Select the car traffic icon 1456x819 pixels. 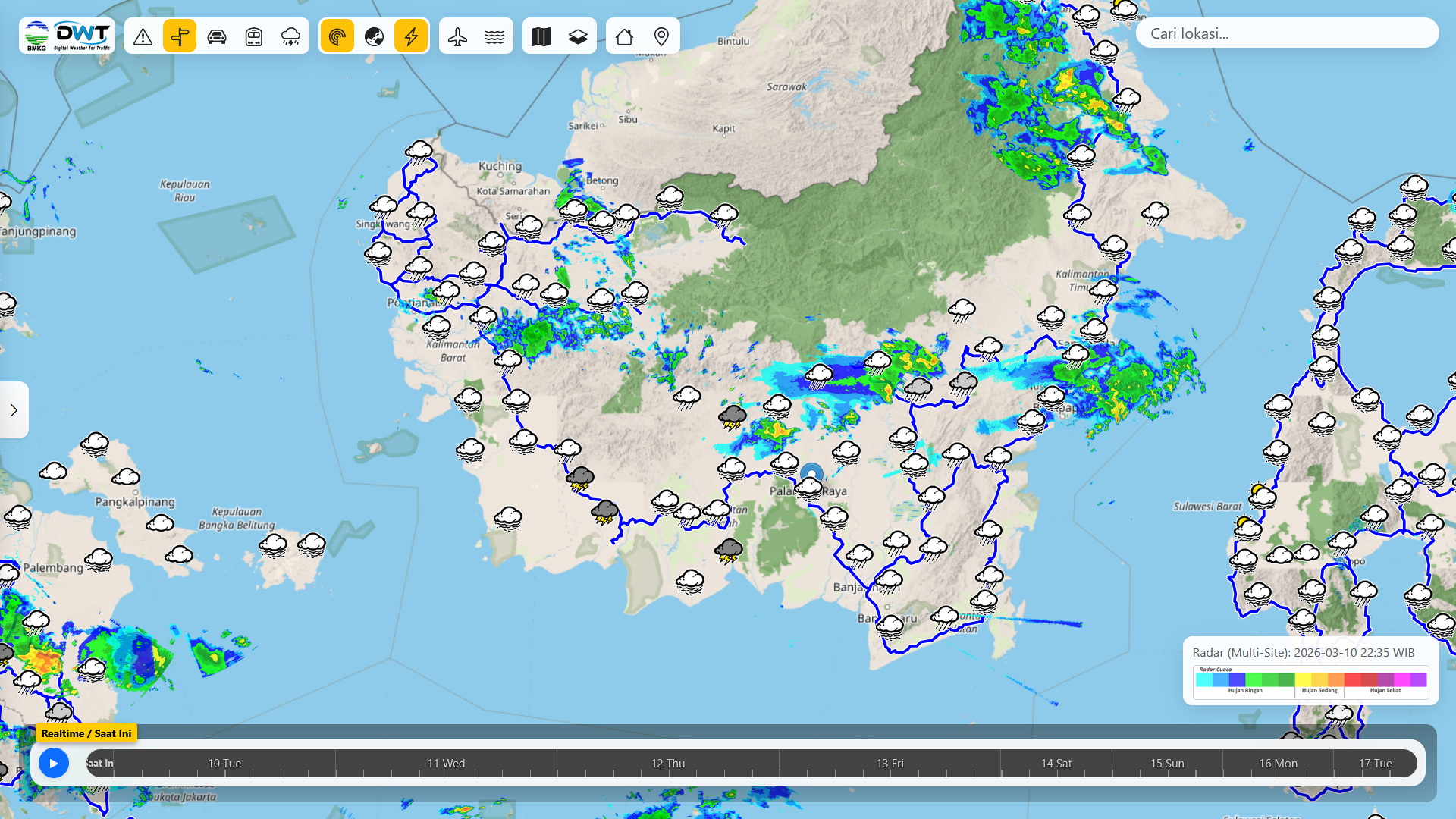(x=217, y=36)
